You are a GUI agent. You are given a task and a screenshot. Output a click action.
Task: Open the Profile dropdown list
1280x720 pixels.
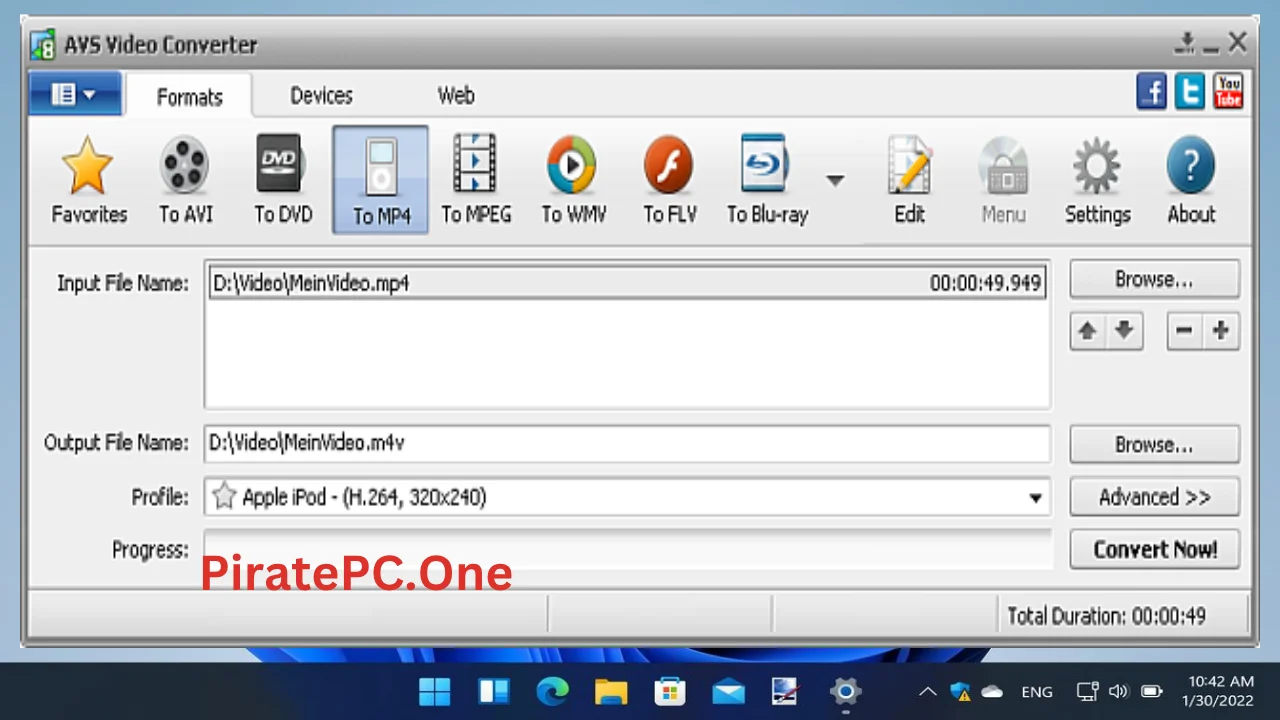1035,497
